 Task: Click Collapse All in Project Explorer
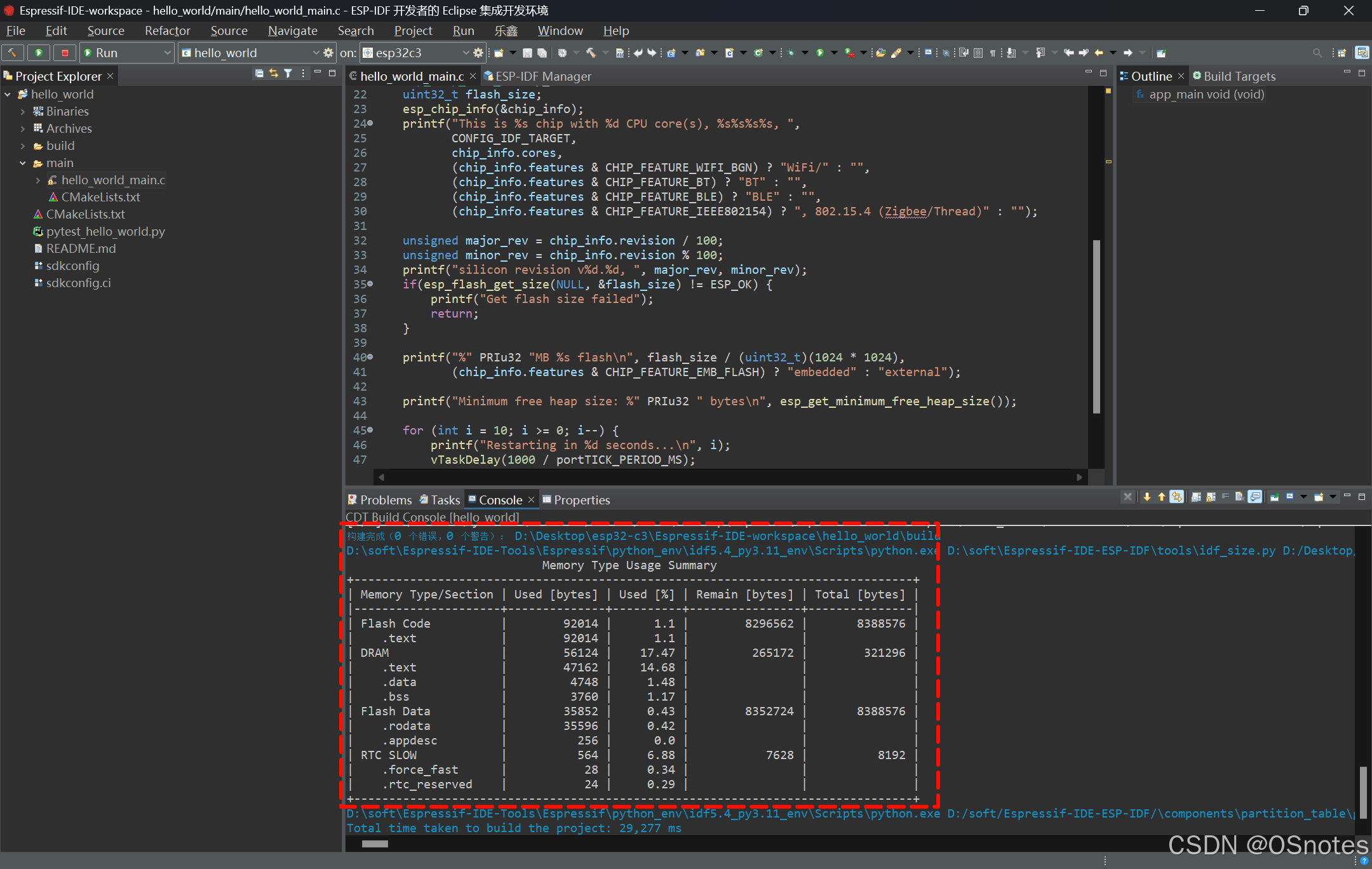(x=259, y=74)
